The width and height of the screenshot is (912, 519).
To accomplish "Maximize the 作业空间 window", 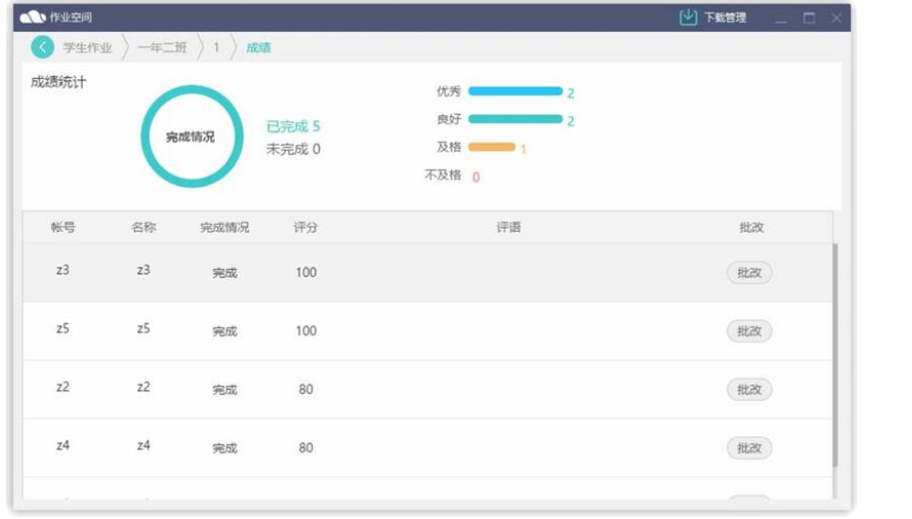I will point(809,18).
